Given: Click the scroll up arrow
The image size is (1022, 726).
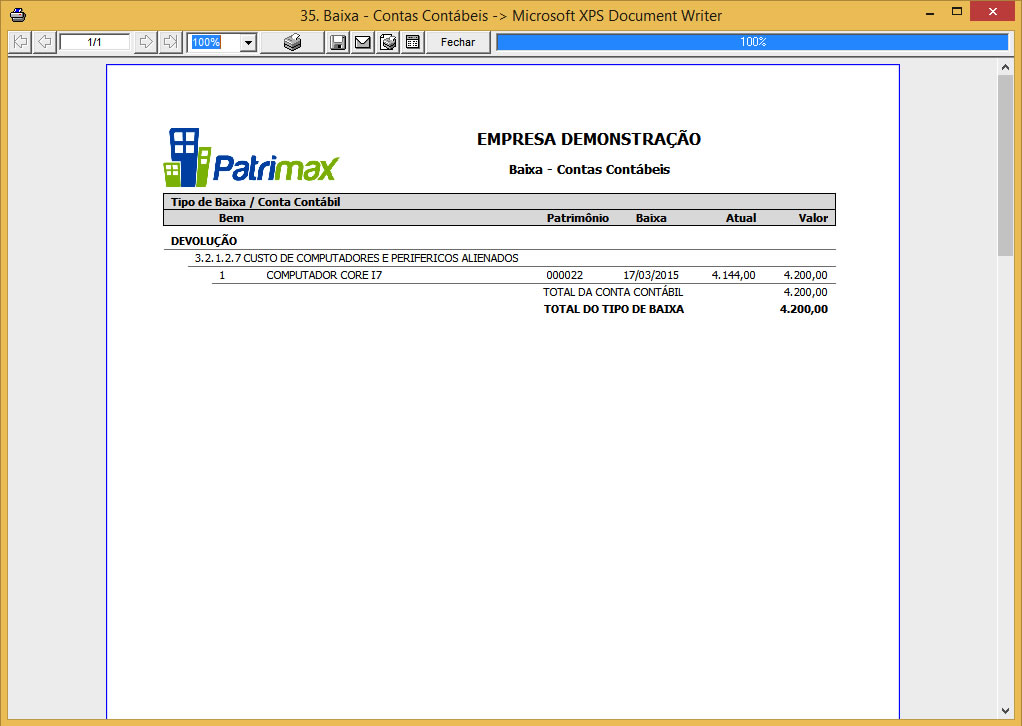Looking at the screenshot, I should click(1005, 67).
